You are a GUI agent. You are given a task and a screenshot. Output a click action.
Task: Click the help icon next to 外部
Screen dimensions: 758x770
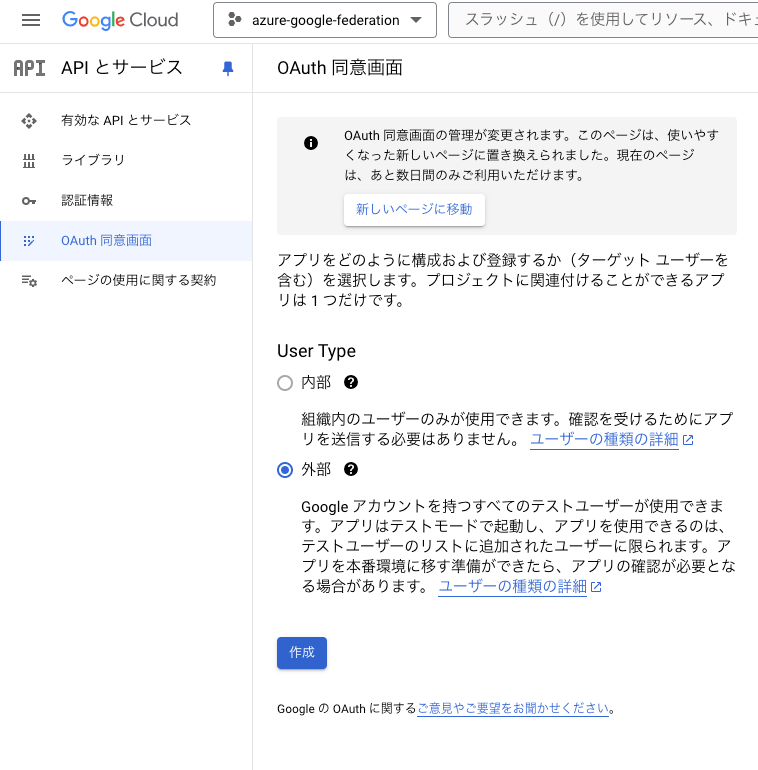(x=351, y=469)
